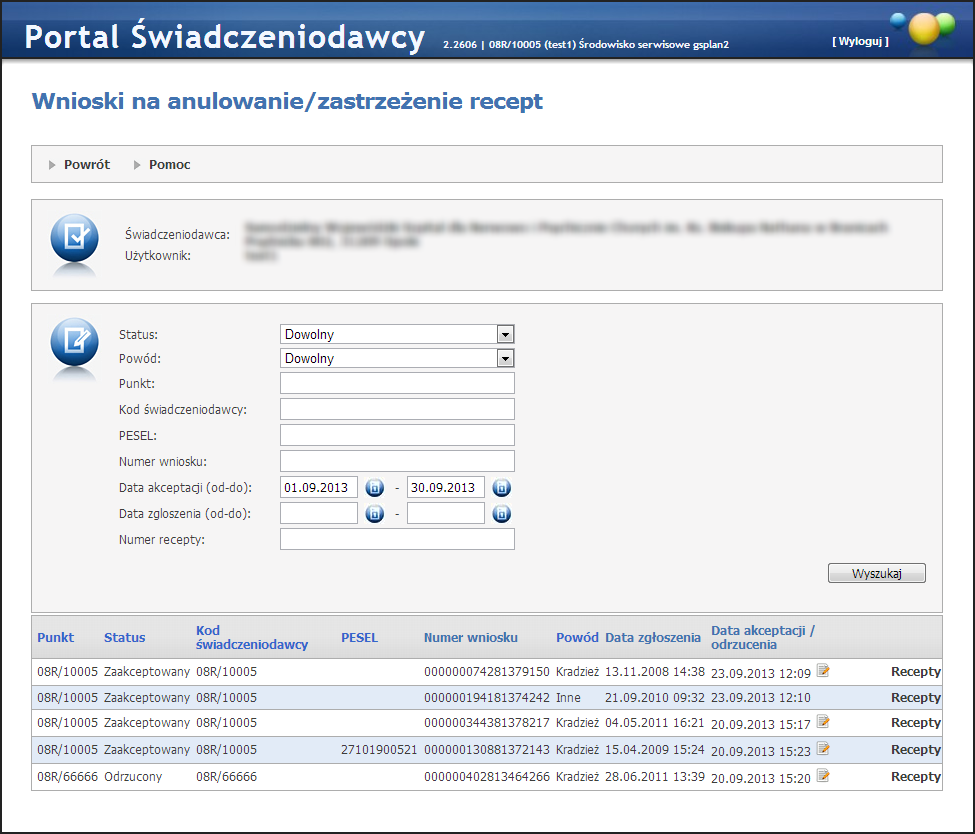
Task: Click into the PESEL input field
Action: pyautogui.click(x=397, y=435)
